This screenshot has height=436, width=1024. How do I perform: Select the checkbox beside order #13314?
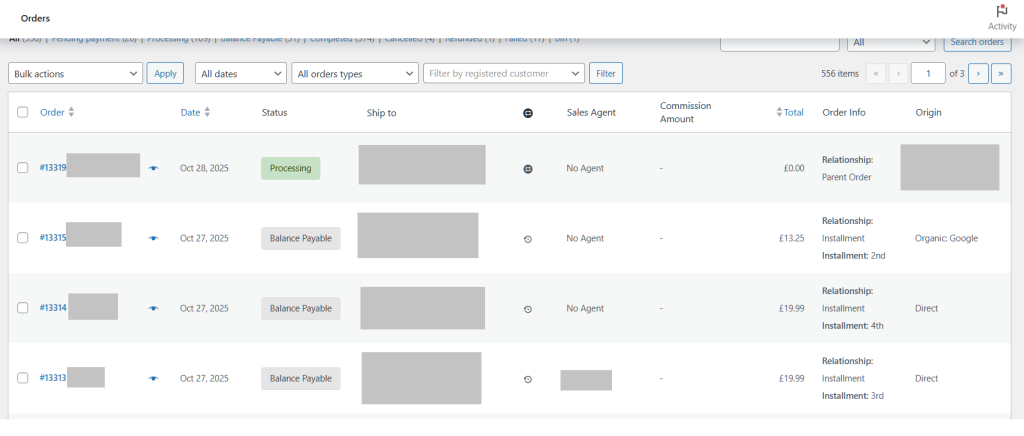pos(23,308)
